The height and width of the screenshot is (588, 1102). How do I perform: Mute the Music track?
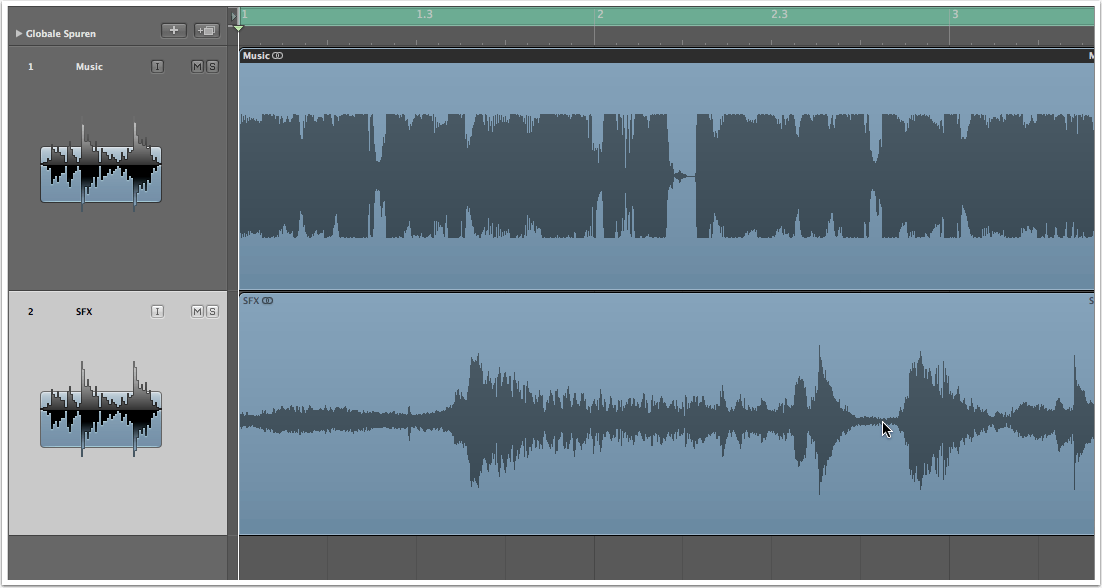[x=197, y=67]
